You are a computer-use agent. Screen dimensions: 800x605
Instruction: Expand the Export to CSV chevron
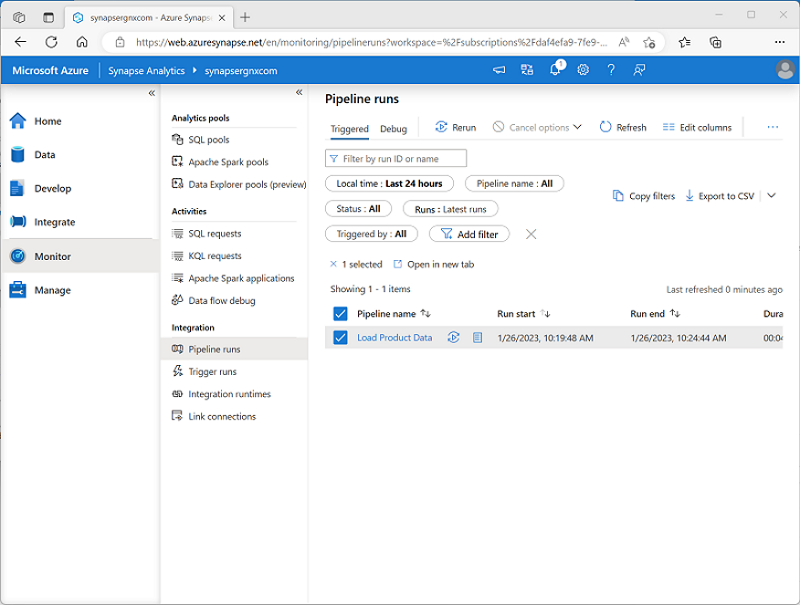(771, 196)
